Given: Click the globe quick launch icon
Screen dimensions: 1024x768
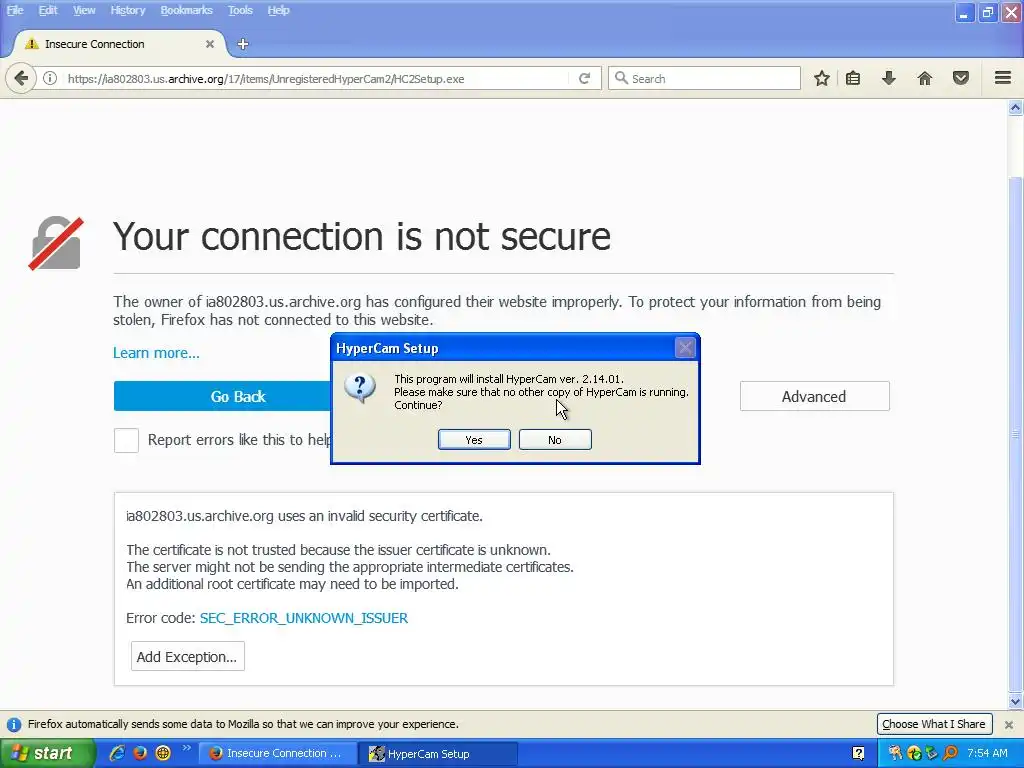Looking at the screenshot, I should pos(163,754).
